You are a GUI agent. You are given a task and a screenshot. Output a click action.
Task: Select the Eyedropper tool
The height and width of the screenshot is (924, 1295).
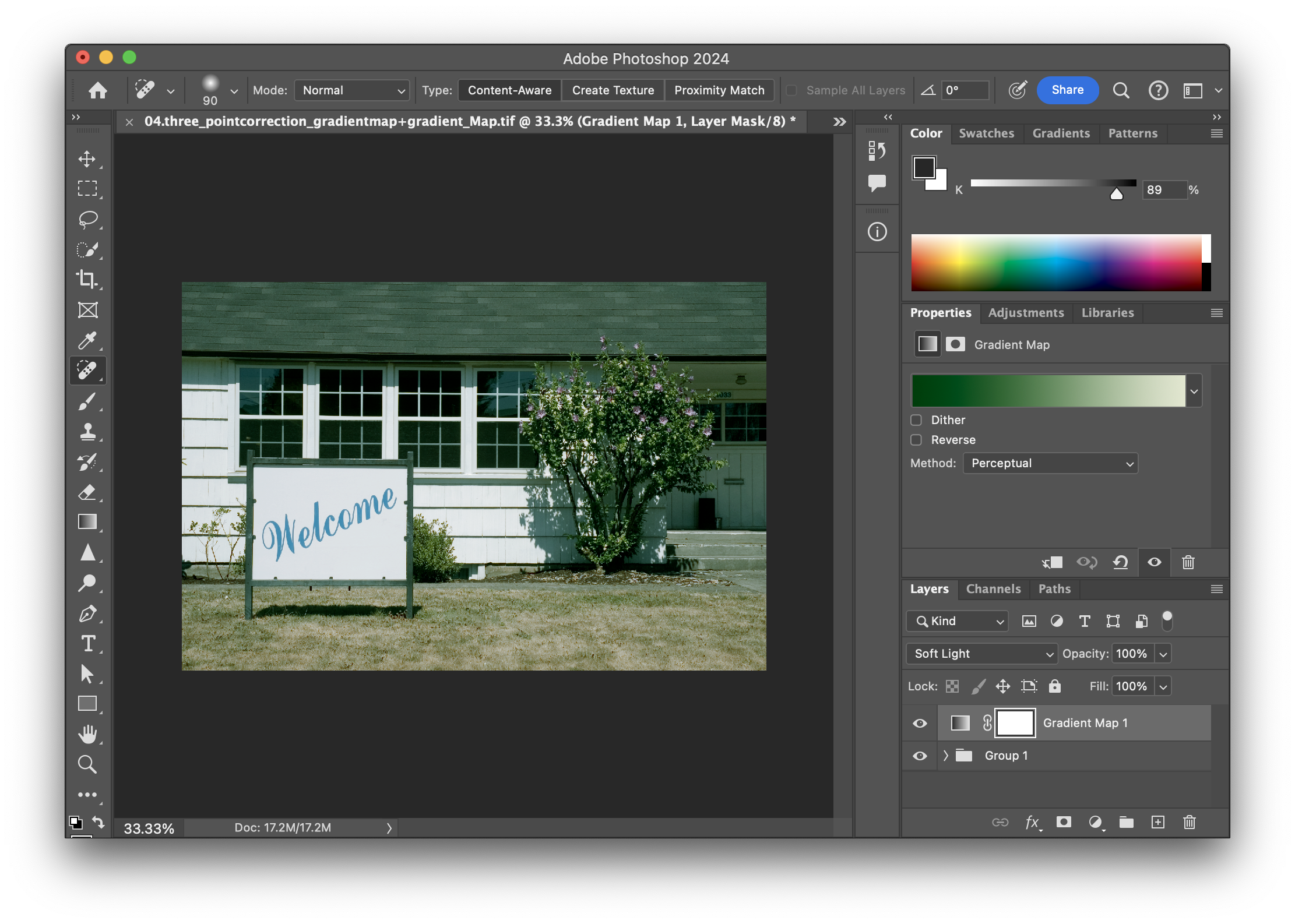pyautogui.click(x=87, y=340)
